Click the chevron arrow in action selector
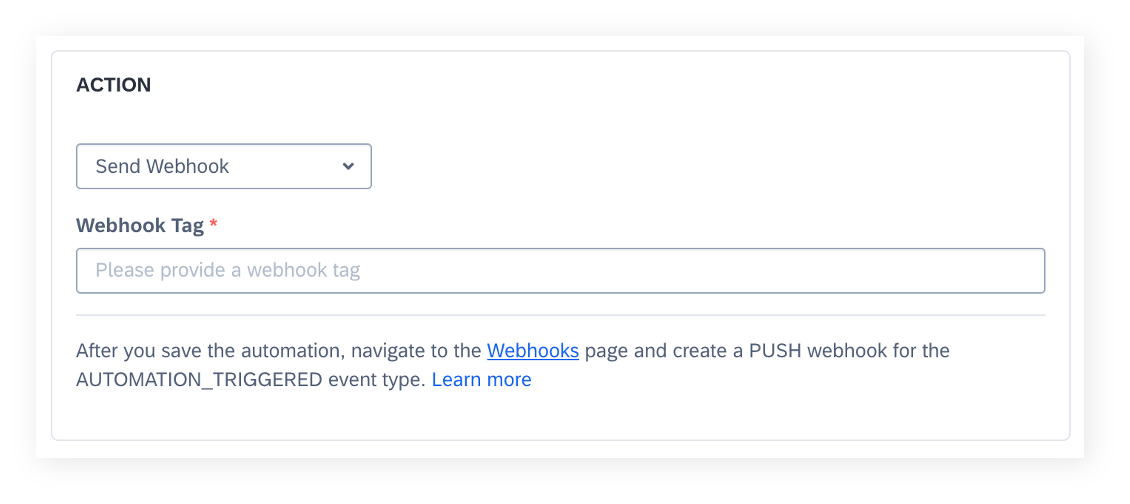The width and height of the screenshot is (1130, 504). (348, 167)
